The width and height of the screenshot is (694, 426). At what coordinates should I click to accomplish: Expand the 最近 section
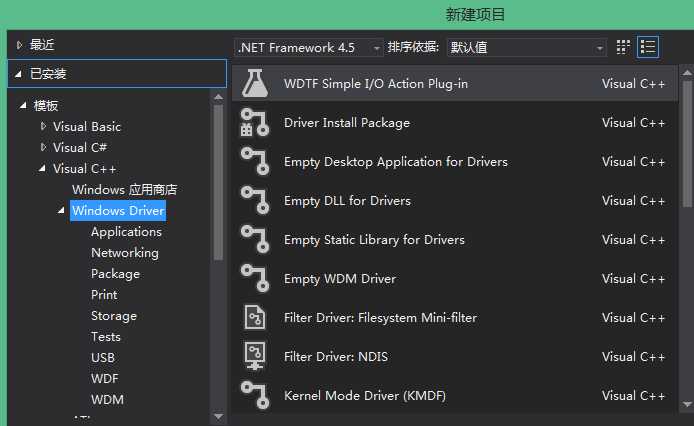(x=19, y=45)
